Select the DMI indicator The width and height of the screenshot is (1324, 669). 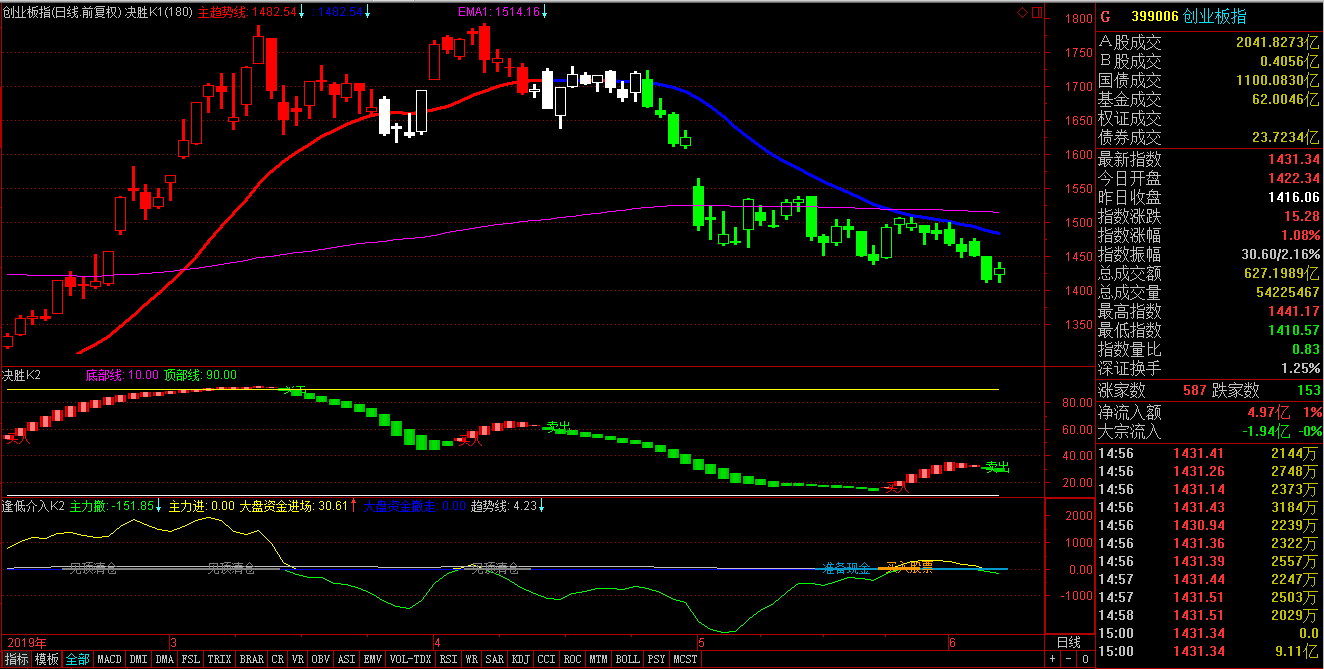pos(138,660)
